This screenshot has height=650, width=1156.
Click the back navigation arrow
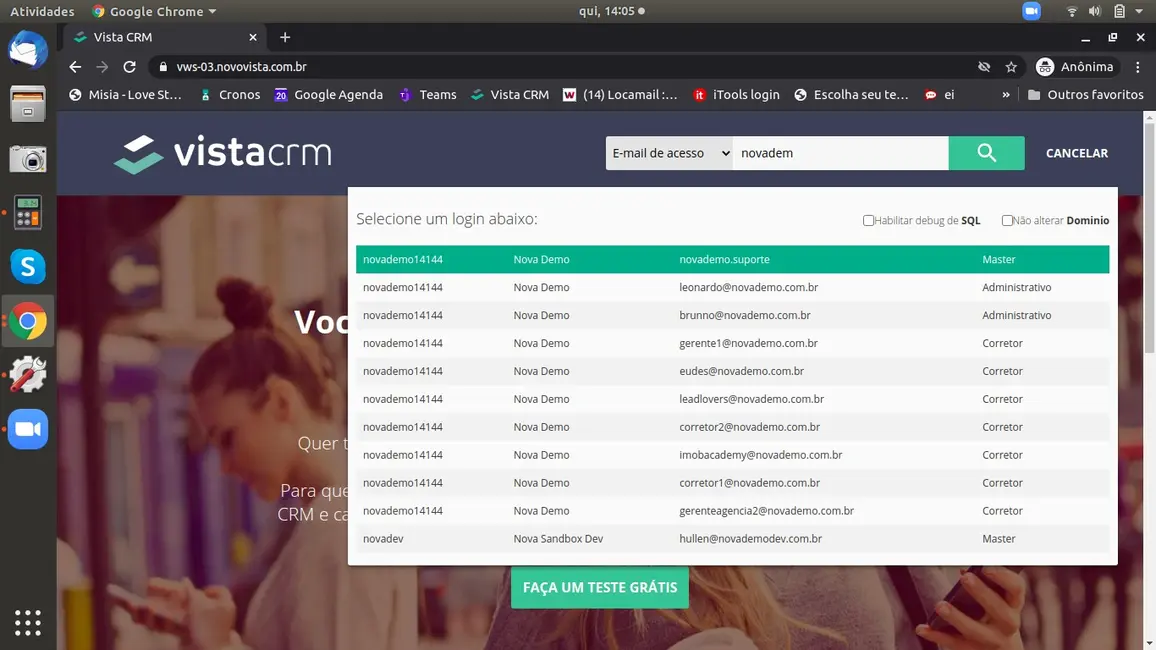(75, 67)
